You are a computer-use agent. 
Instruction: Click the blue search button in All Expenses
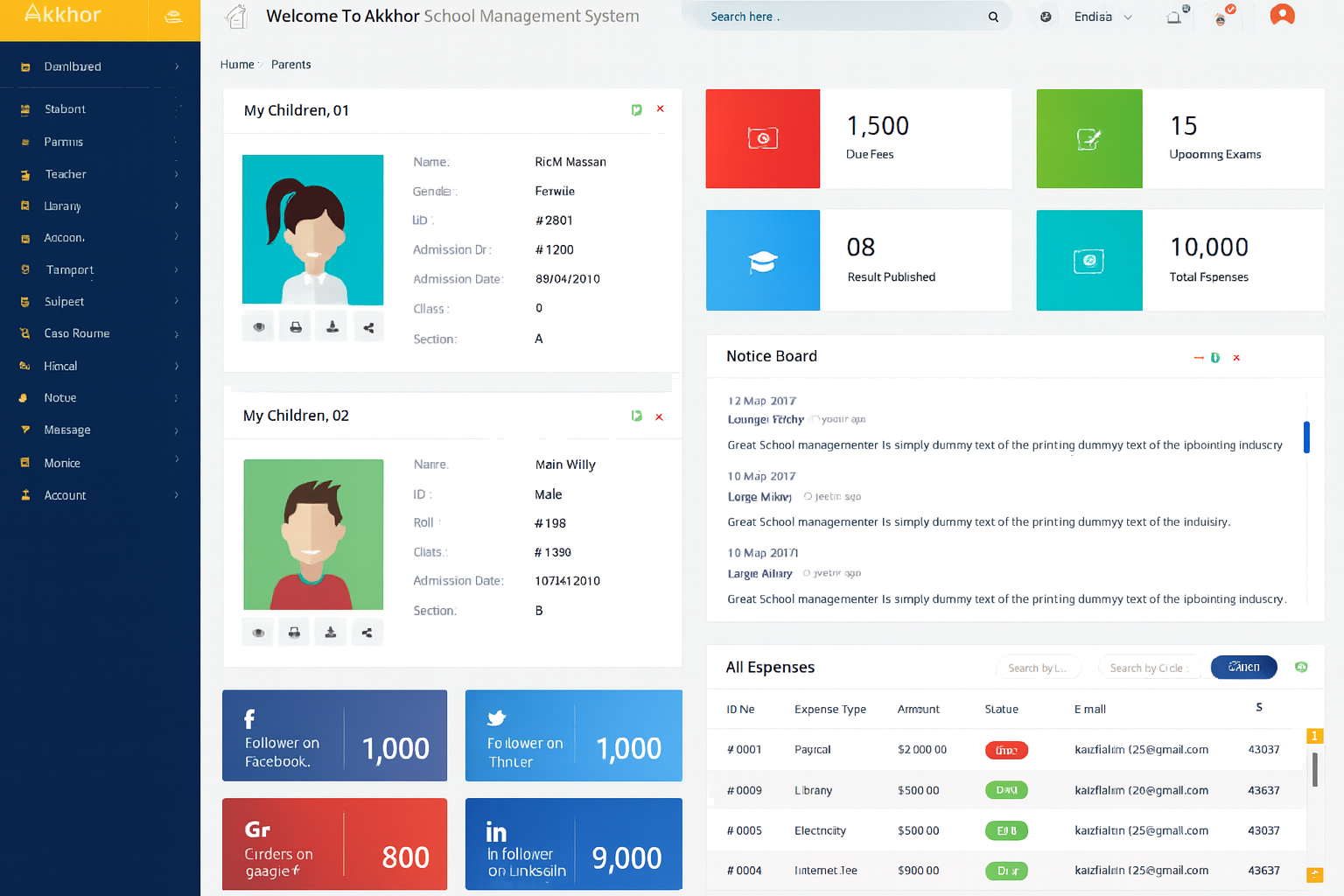coord(1243,668)
